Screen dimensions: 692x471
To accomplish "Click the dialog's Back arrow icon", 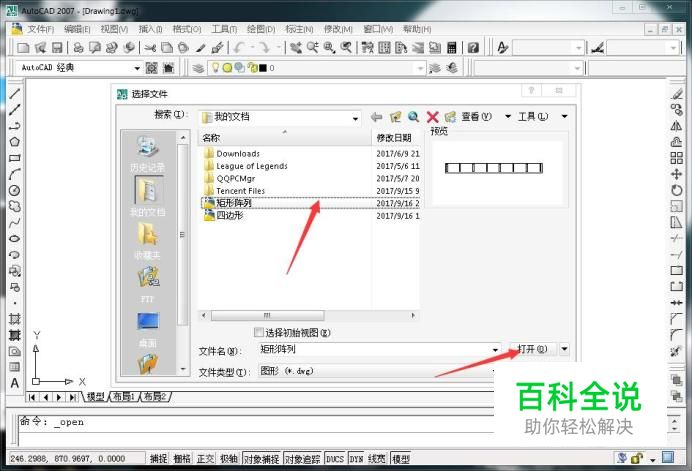I will tap(376, 117).
